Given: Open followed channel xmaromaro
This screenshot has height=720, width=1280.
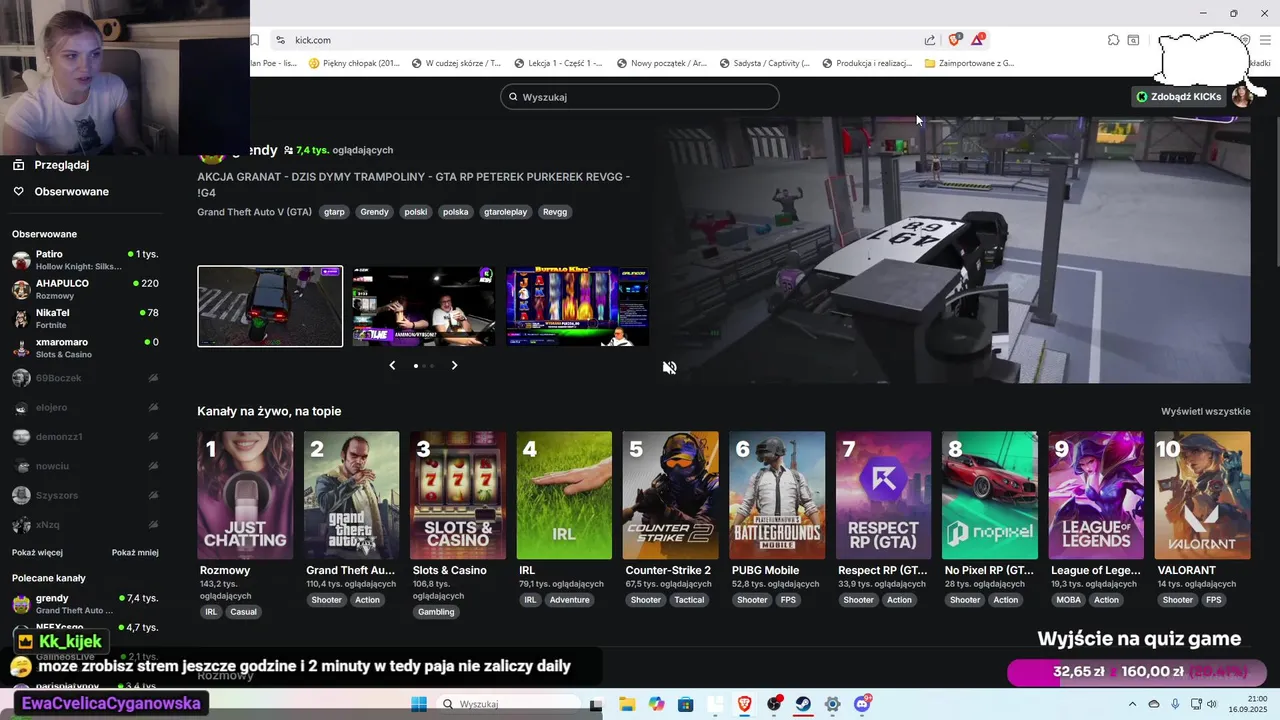Looking at the screenshot, I should pyautogui.click(x=85, y=348).
